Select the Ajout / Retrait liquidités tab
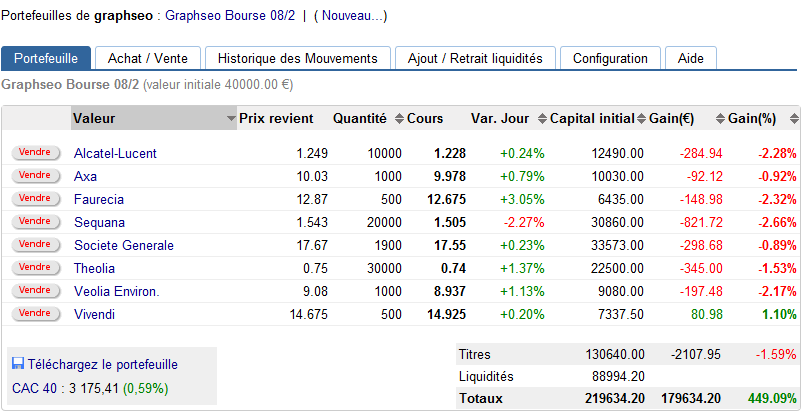804x412 pixels. (475, 58)
